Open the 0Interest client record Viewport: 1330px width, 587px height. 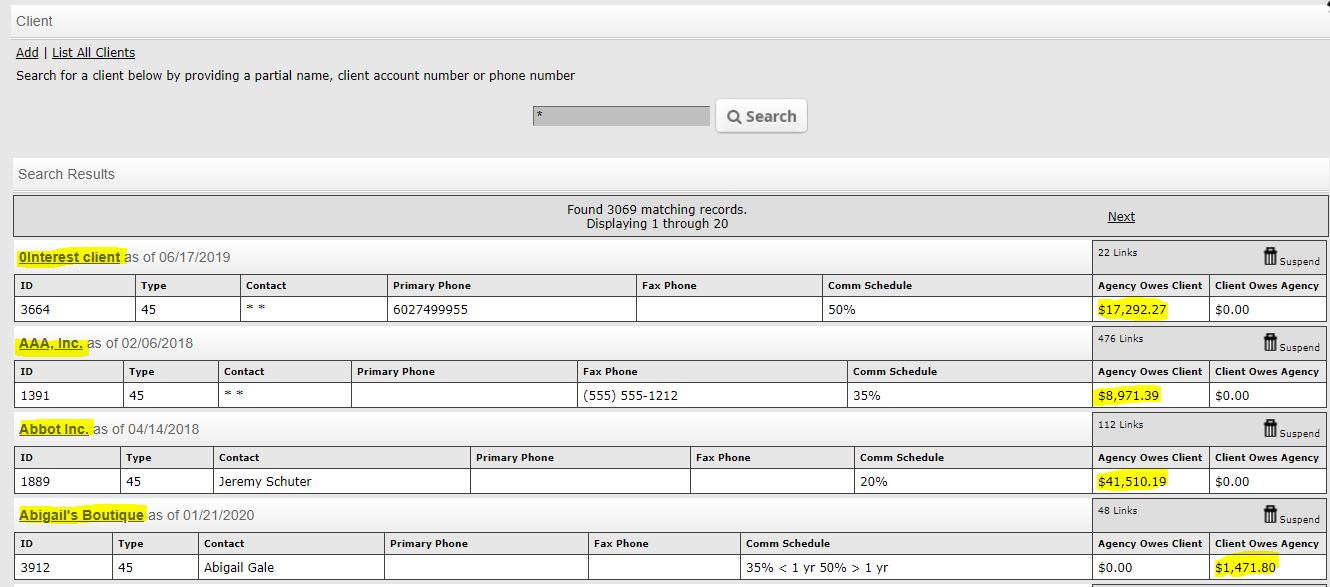click(x=69, y=257)
